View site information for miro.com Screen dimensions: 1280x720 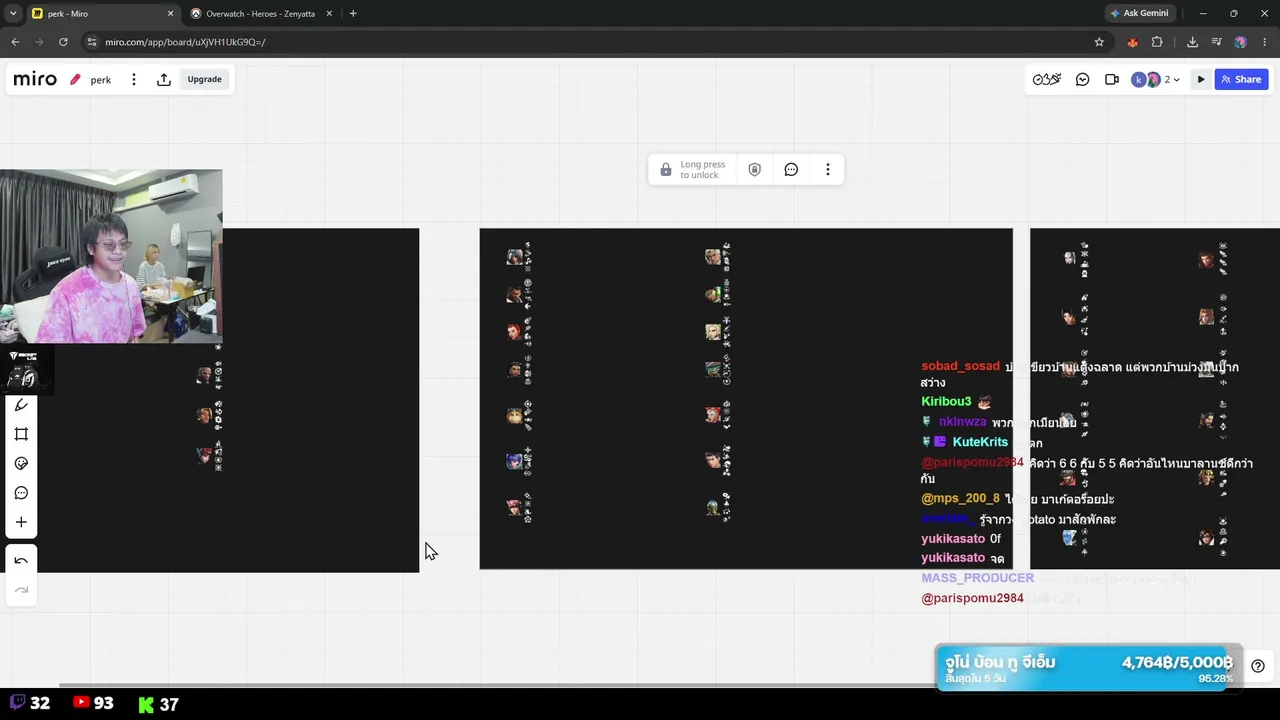point(92,42)
